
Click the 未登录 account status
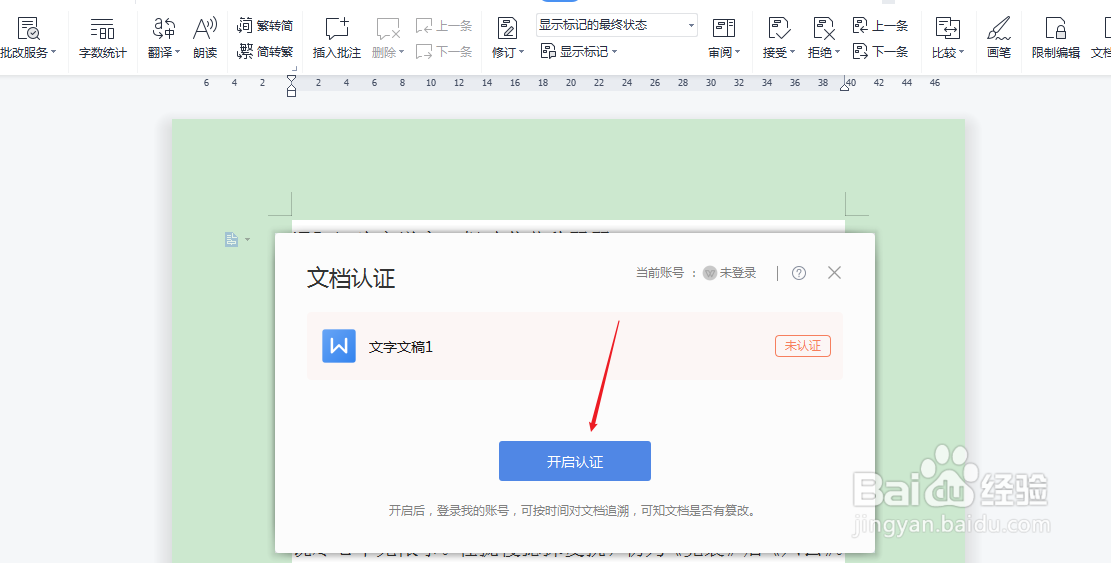tap(730, 273)
